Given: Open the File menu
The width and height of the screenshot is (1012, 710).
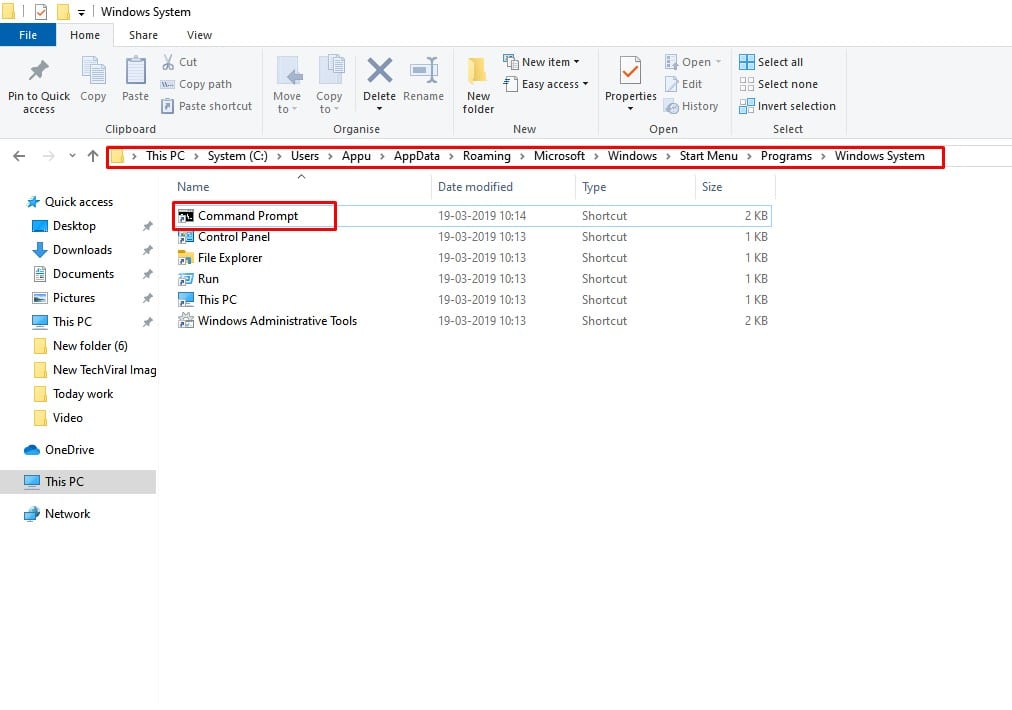Looking at the screenshot, I should point(28,35).
